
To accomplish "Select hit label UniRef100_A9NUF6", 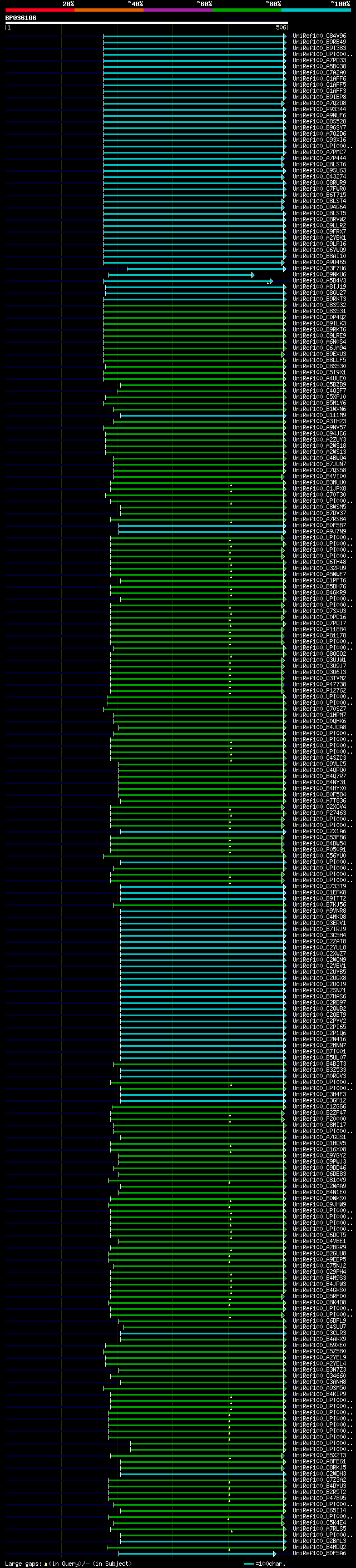I will [319, 115].
